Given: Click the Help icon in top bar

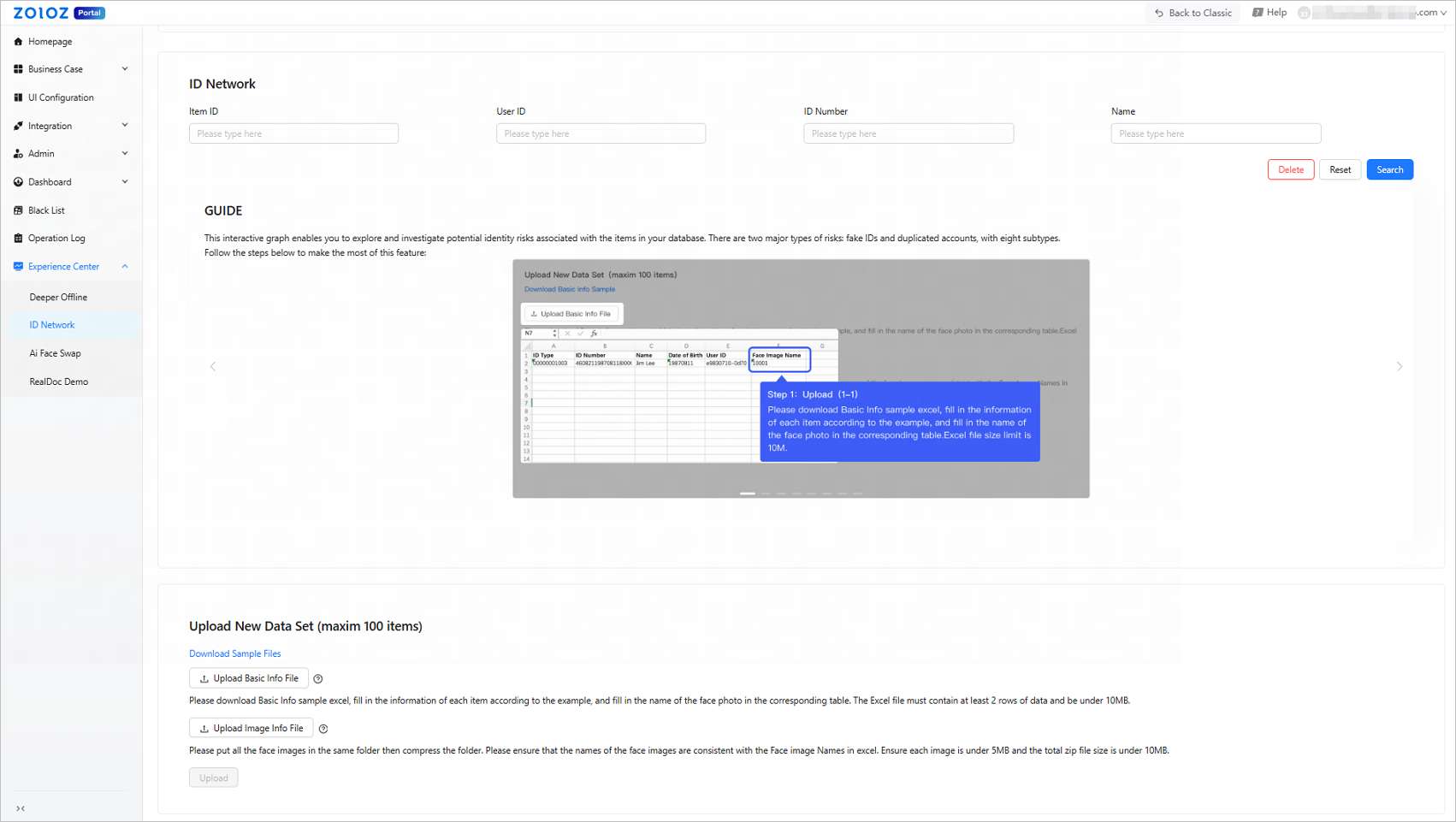Looking at the screenshot, I should (x=1258, y=13).
